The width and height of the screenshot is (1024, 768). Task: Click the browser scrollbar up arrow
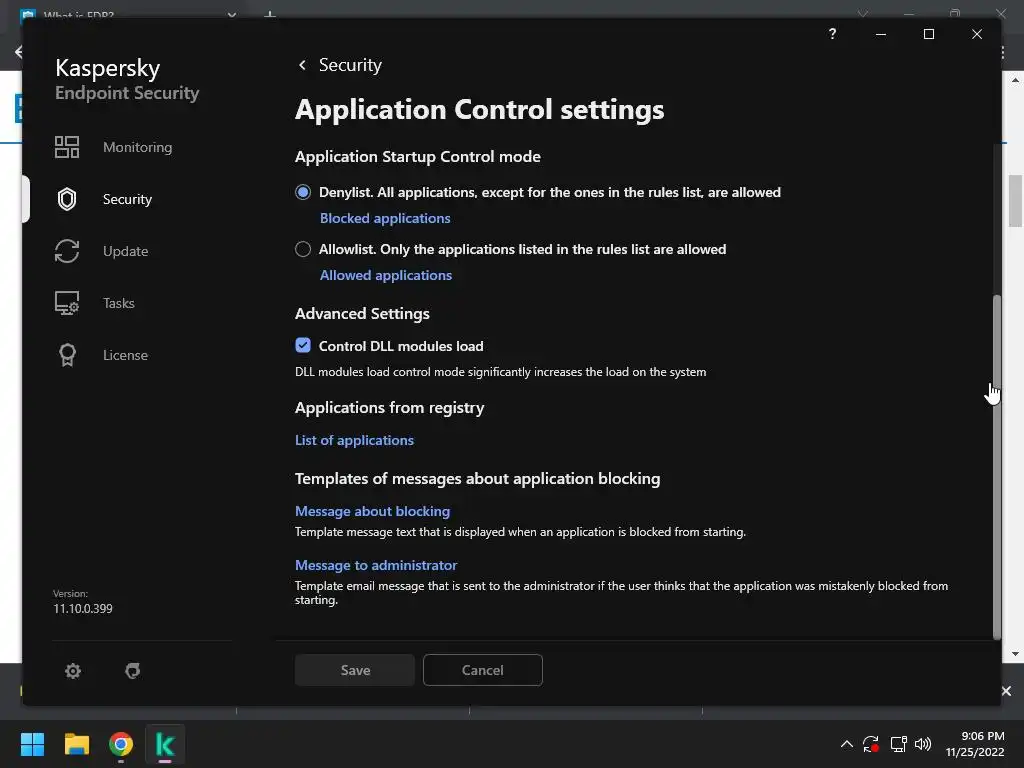pyautogui.click(x=1015, y=80)
